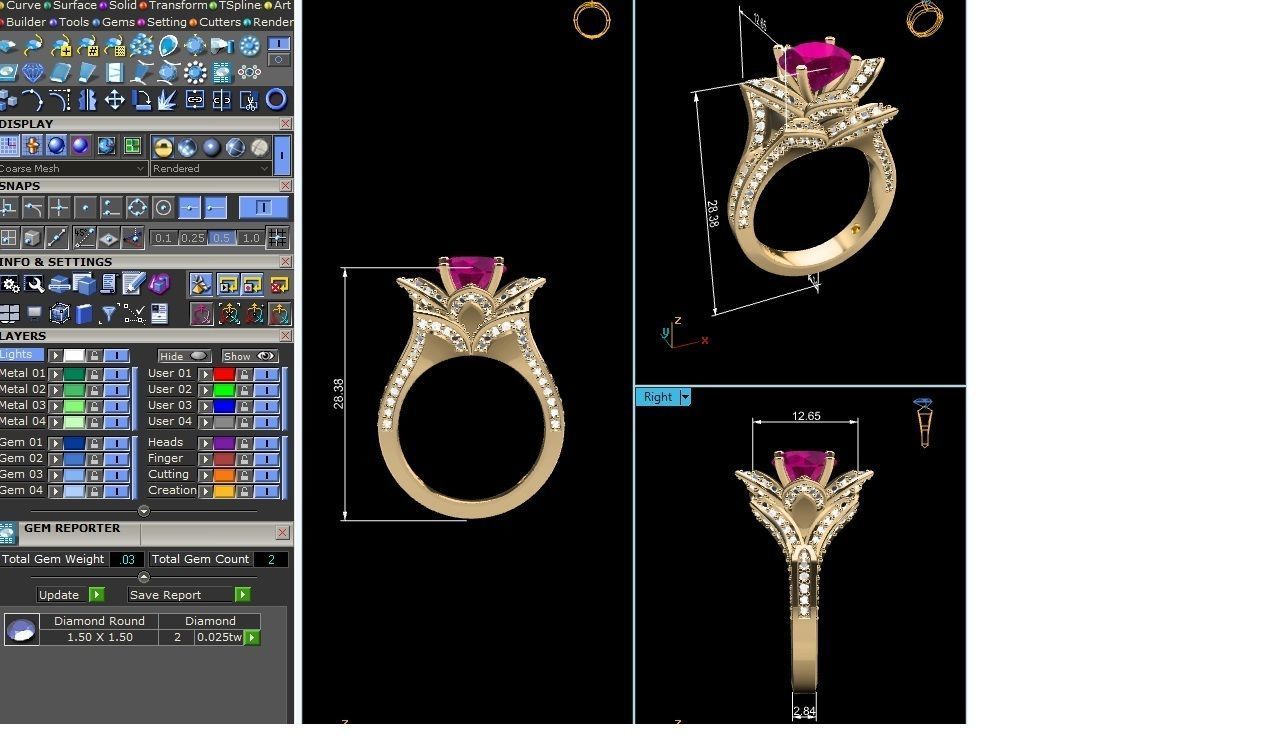The height and width of the screenshot is (753, 1274).
Task: Open the Cutters menu
Action: [219, 22]
